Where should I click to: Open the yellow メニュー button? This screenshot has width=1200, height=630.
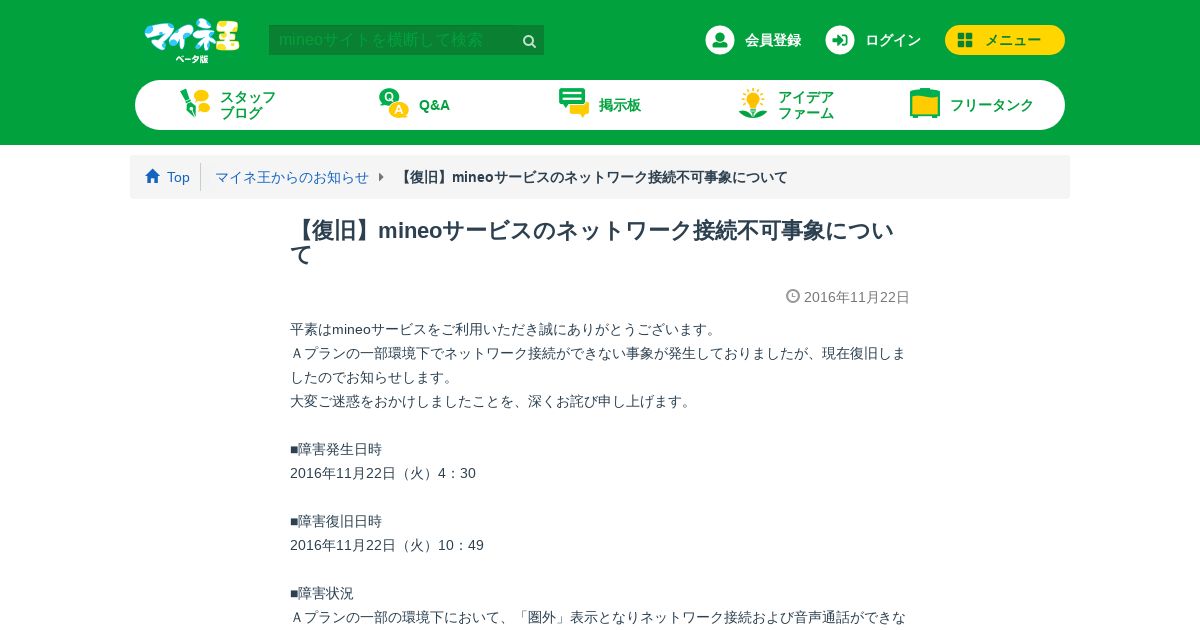click(1005, 40)
